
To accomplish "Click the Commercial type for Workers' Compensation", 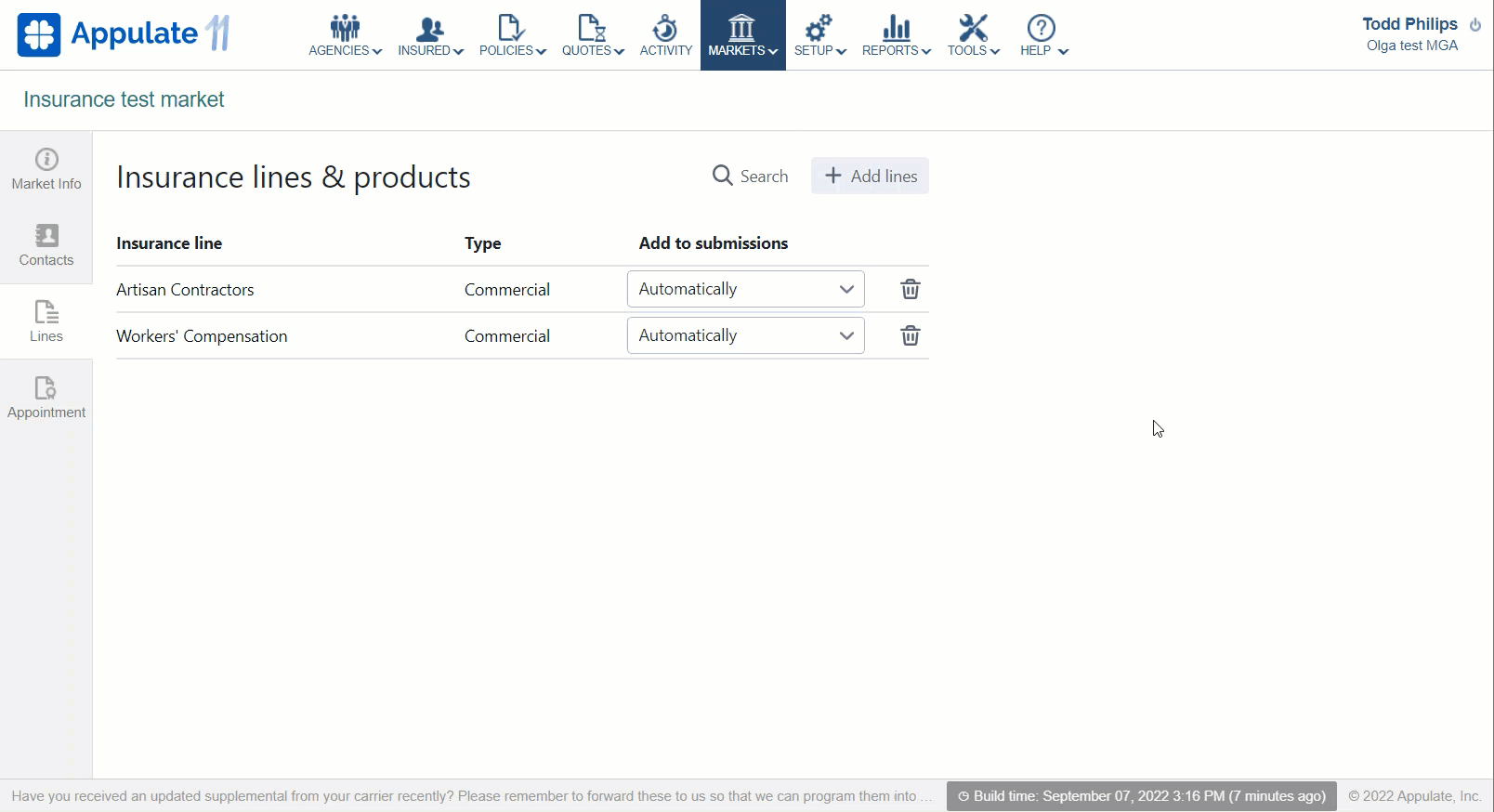I will [507, 336].
